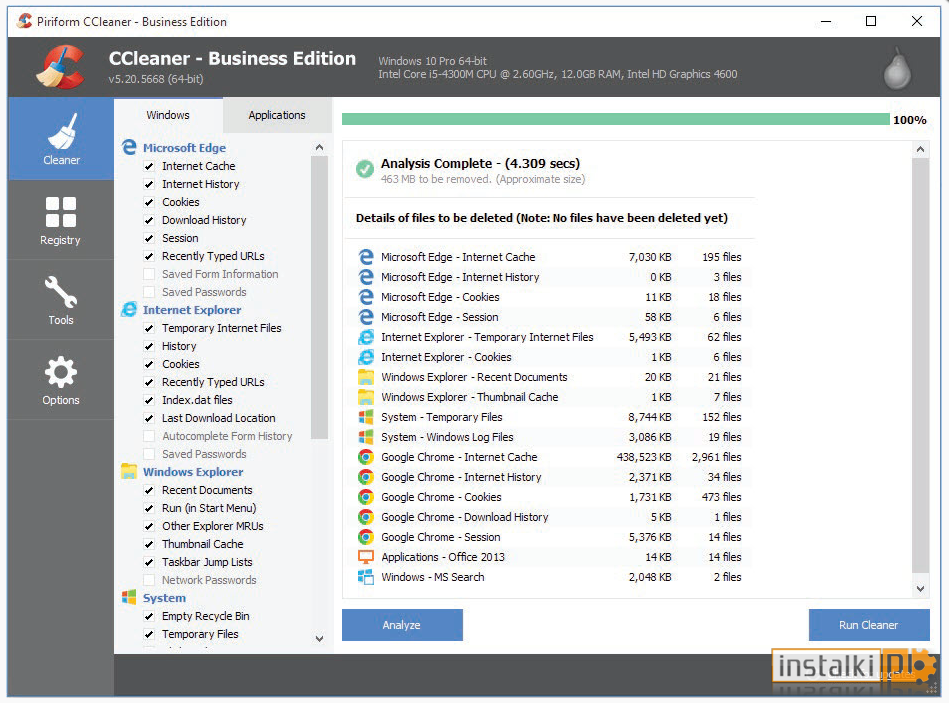Uncheck Download History under Microsoft Edge

click(x=149, y=220)
